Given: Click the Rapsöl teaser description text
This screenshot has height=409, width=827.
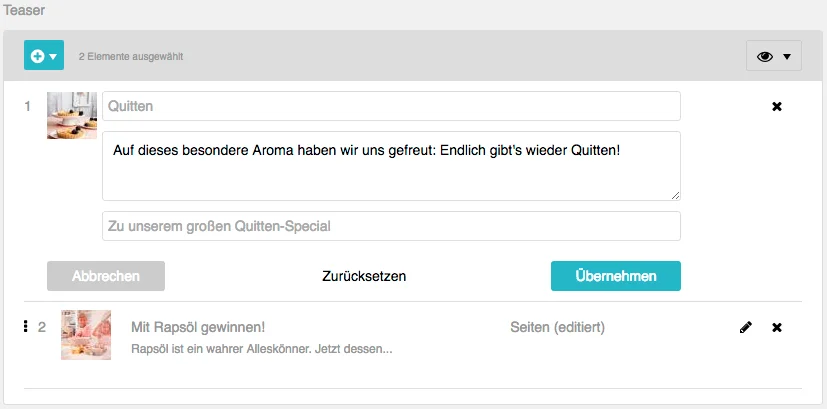Looking at the screenshot, I should coord(261,349).
